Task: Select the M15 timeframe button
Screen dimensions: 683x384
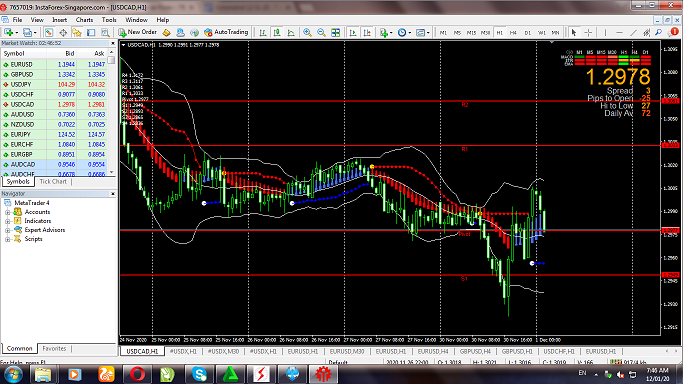Action: (x=471, y=33)
